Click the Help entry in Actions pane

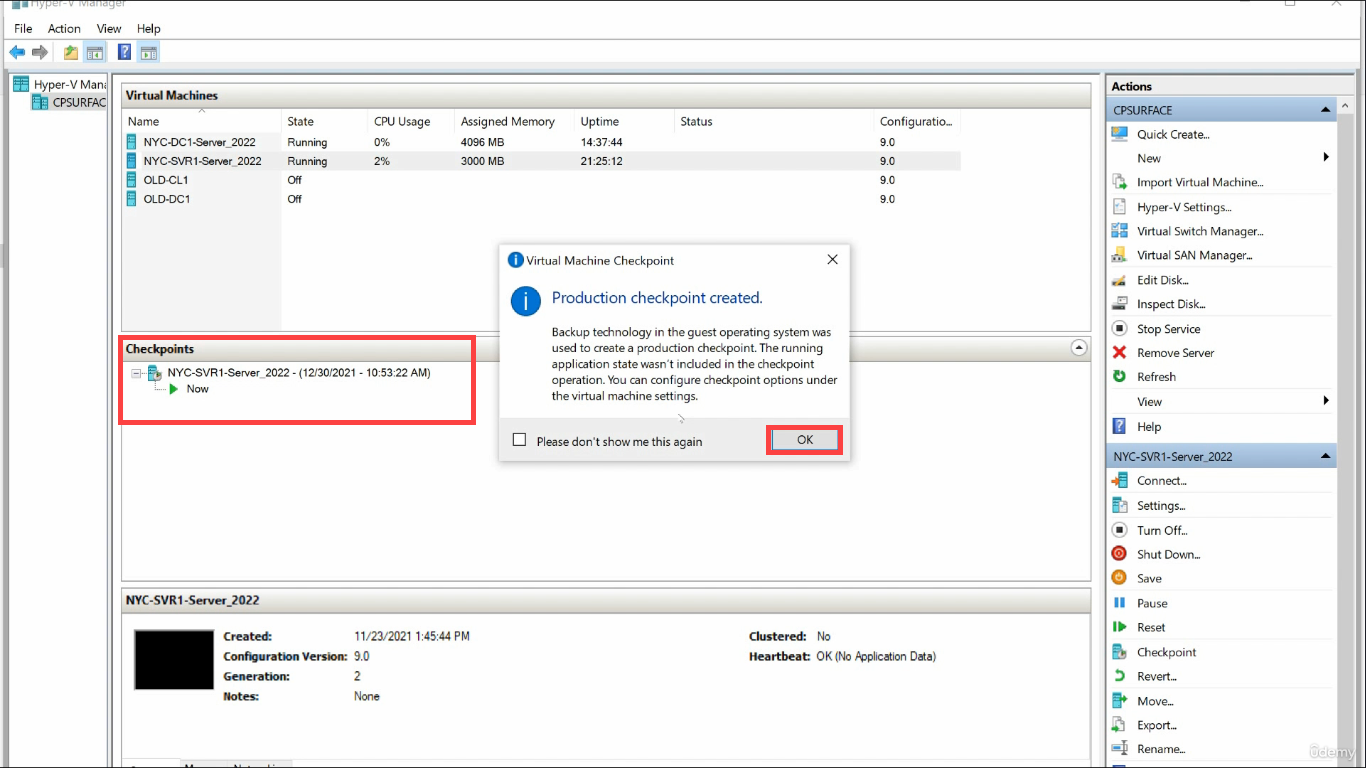click(x=1149, y=426)
